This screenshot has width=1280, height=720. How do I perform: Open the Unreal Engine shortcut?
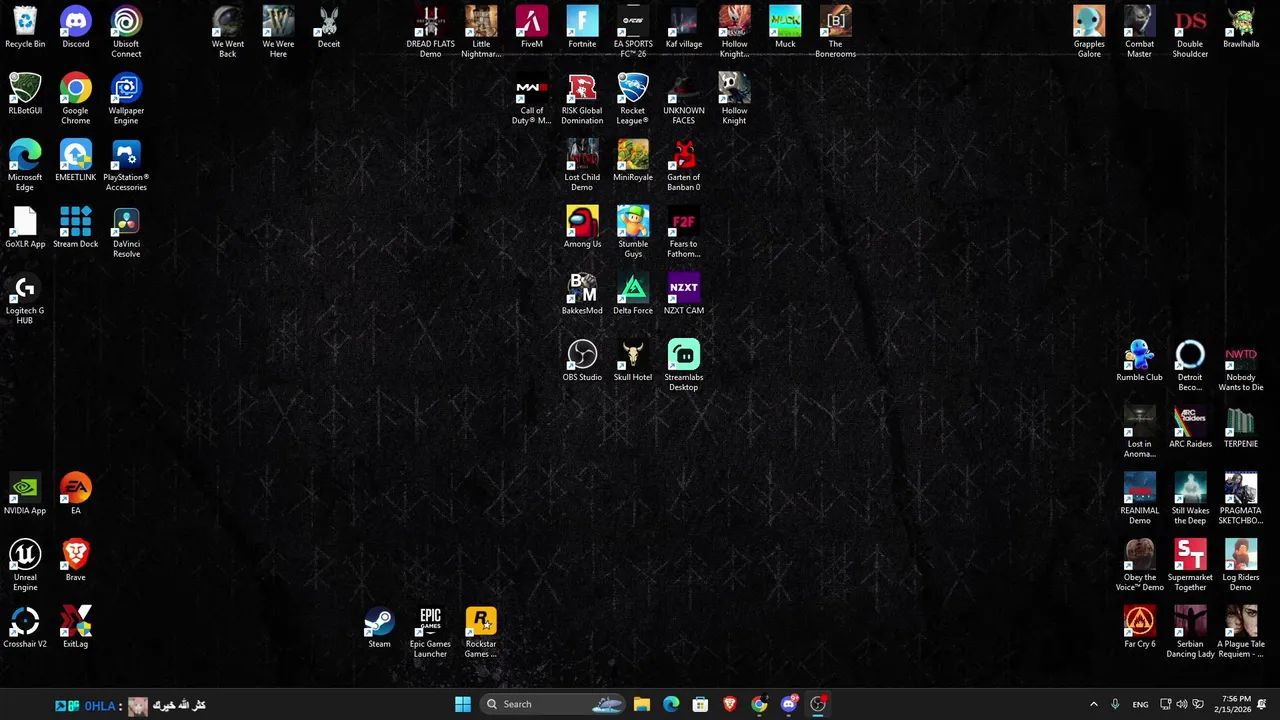click(25, 566)
